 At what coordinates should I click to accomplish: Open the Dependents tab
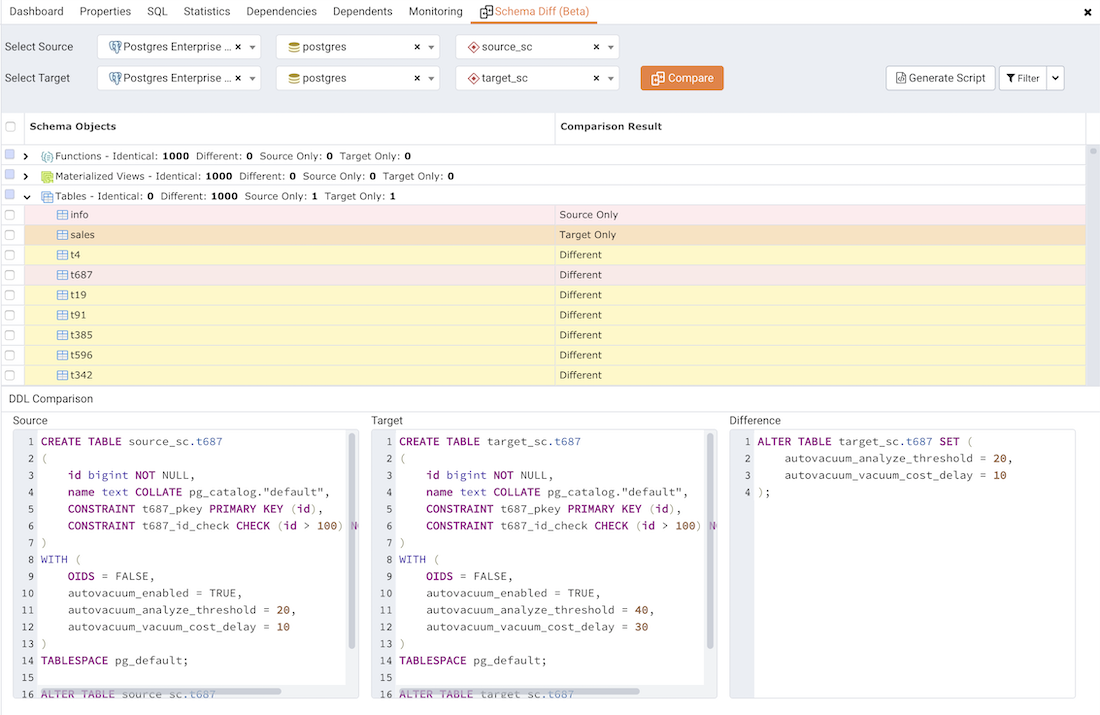click(363, 12)
